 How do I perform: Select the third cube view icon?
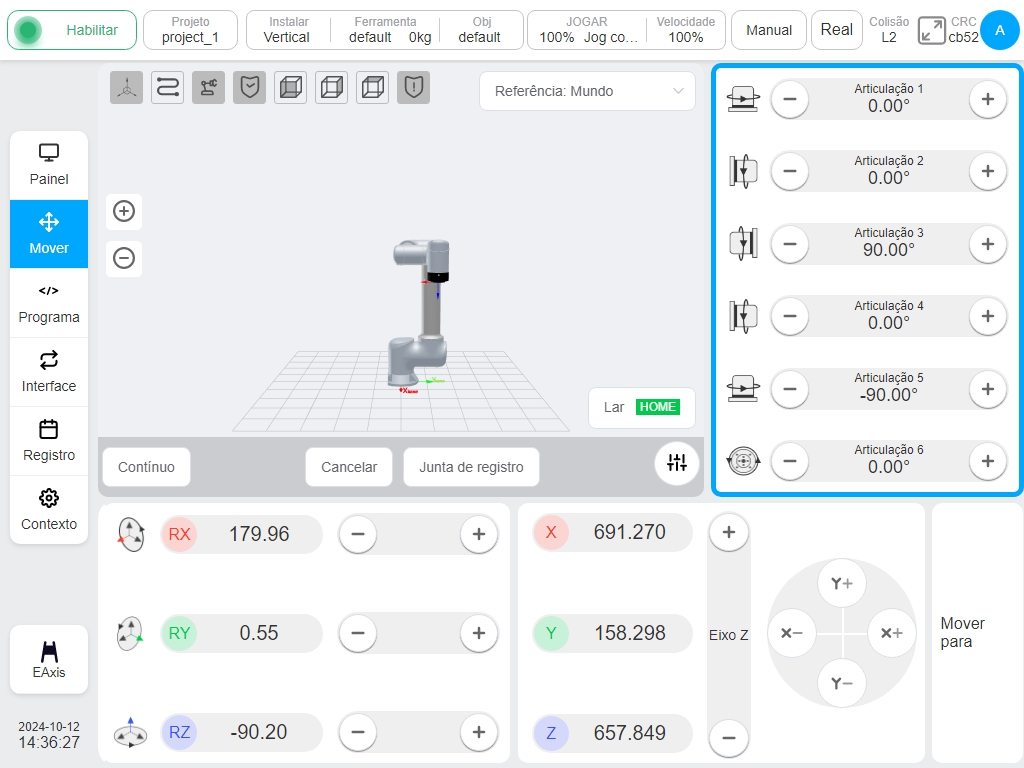pyautogui.click(x=373, y=88)
